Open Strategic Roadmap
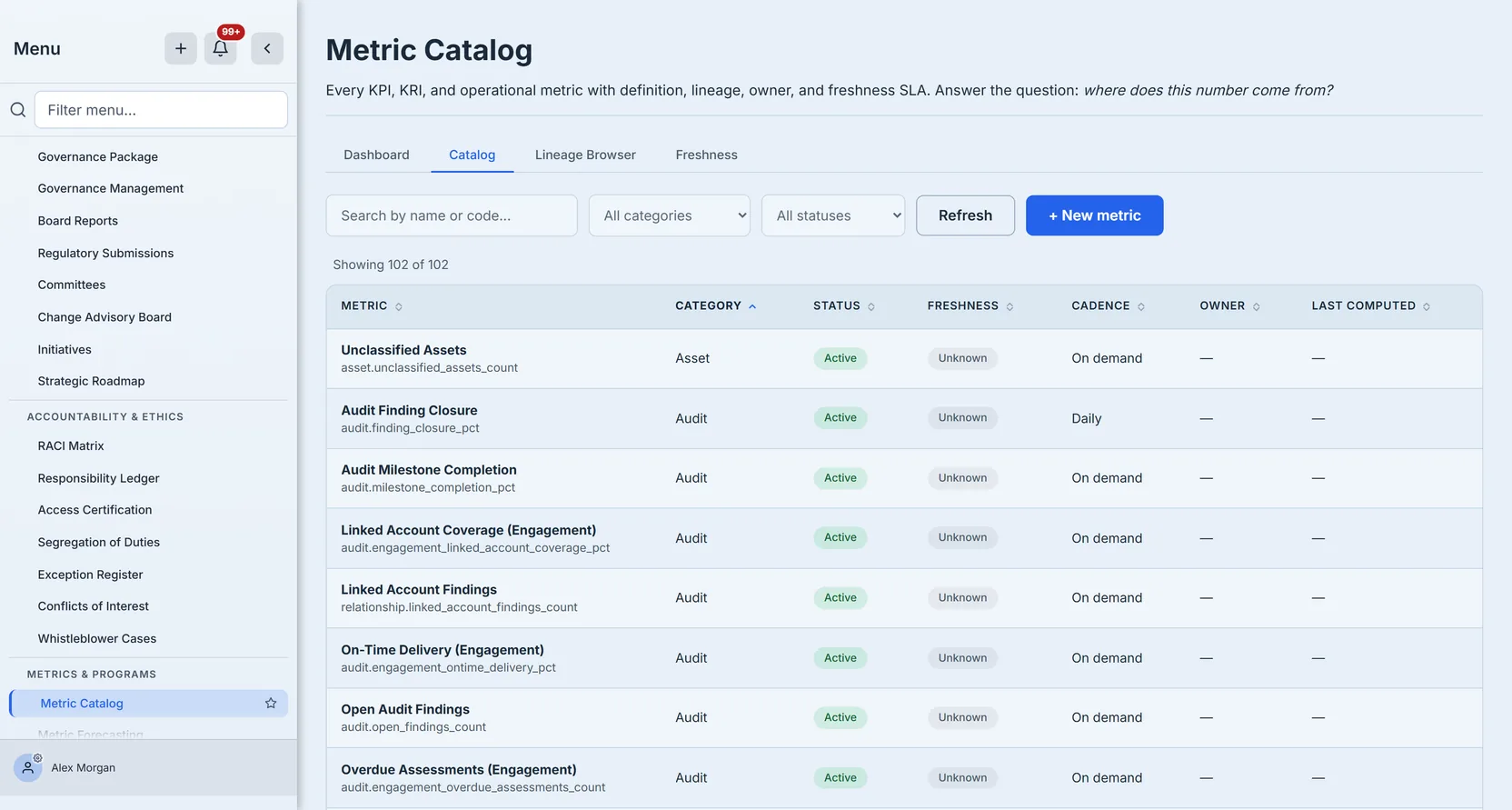This screenshot has height=810, width=1512. coord(91,382)
